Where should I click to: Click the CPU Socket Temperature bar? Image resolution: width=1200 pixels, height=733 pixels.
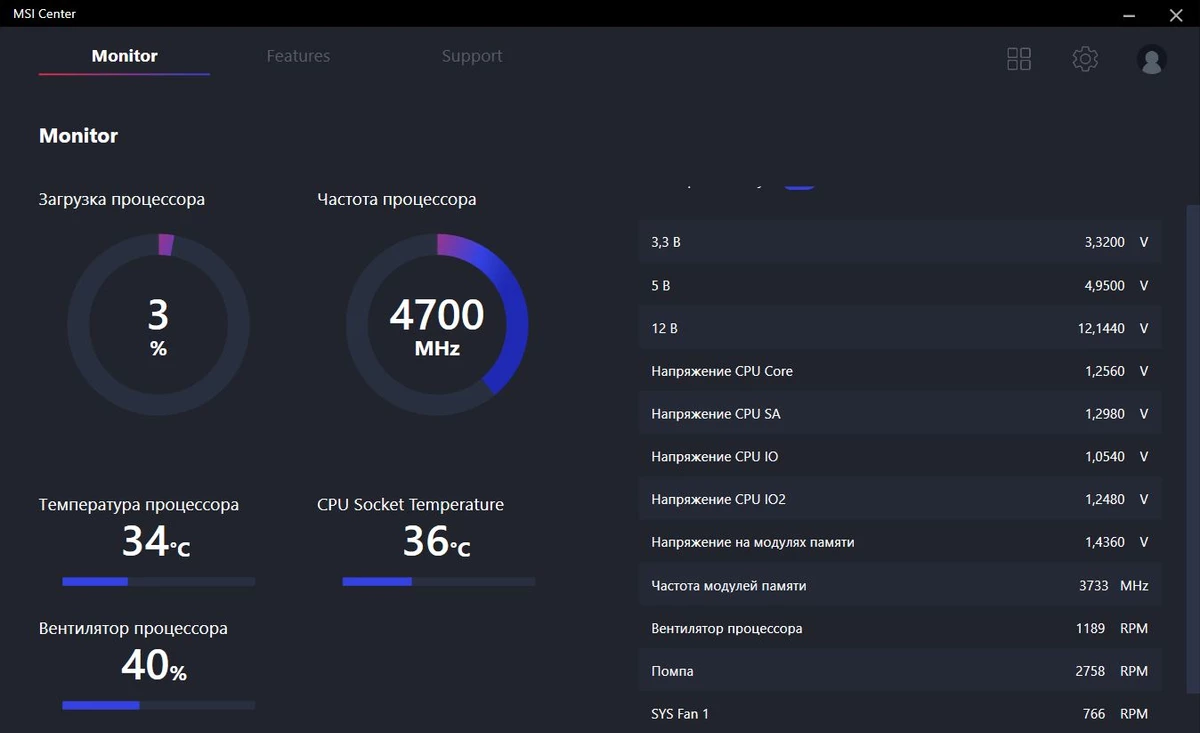(x=438, y=581)
